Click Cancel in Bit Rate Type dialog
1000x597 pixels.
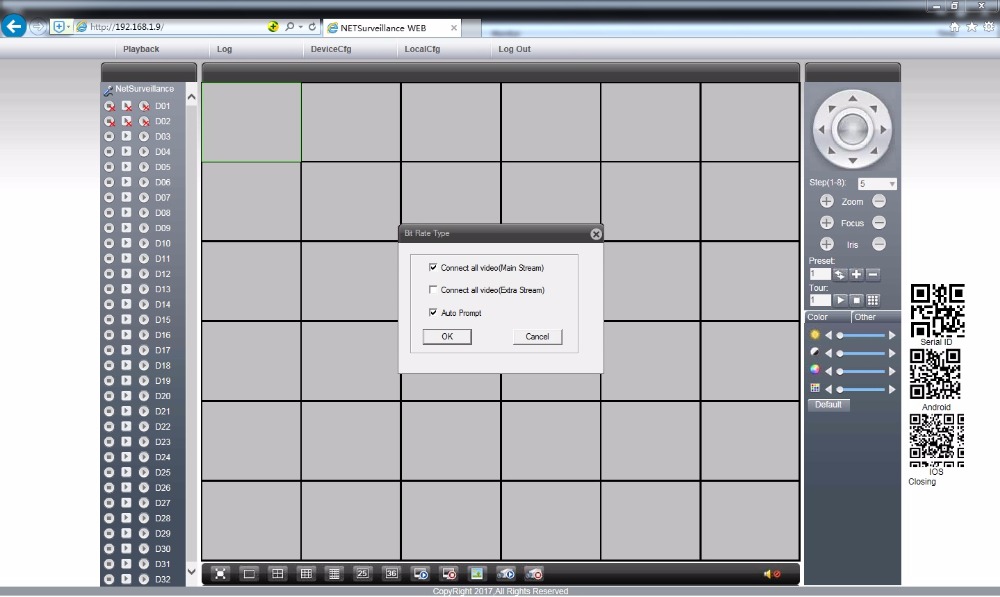pyautogui.click(x=537, y=337)
